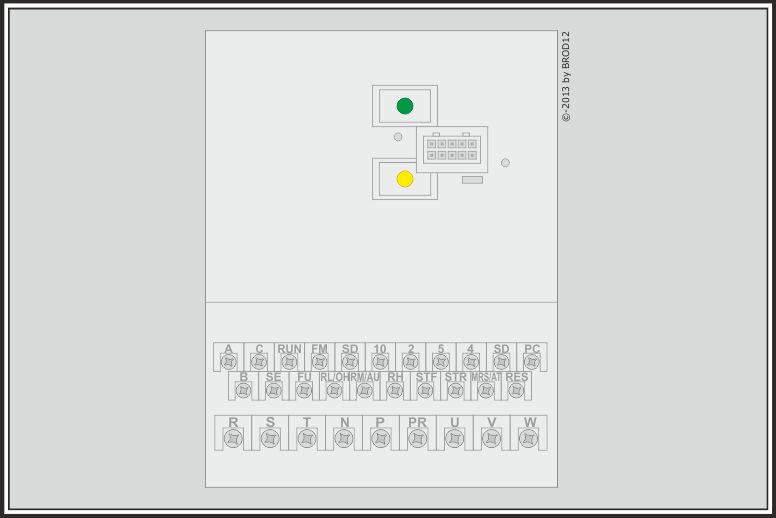Click the green indicator LED
The width and height of the screenshot is (776, 518).
coord(405,106)
